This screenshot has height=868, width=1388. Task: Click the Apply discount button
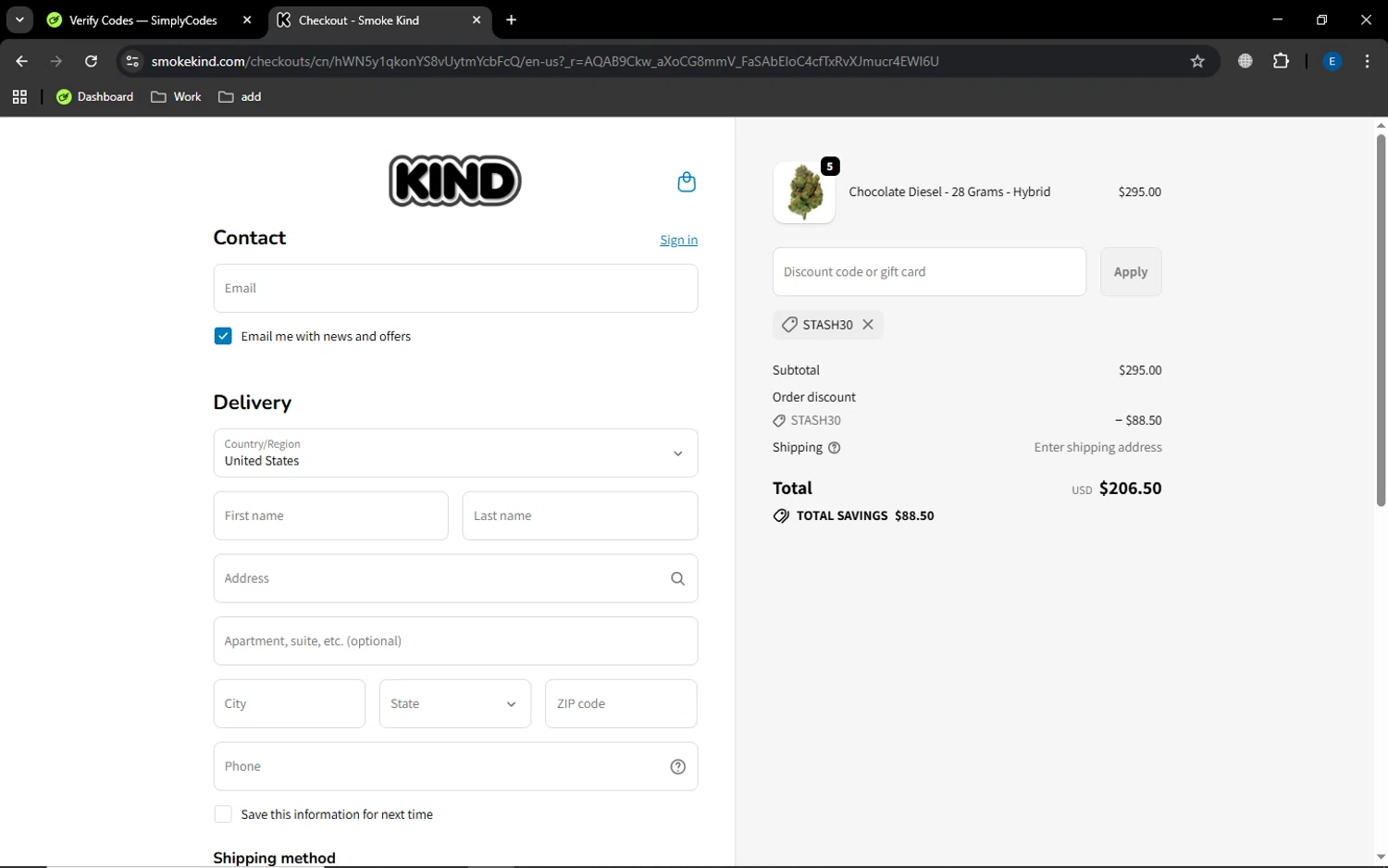[1131, 272]
